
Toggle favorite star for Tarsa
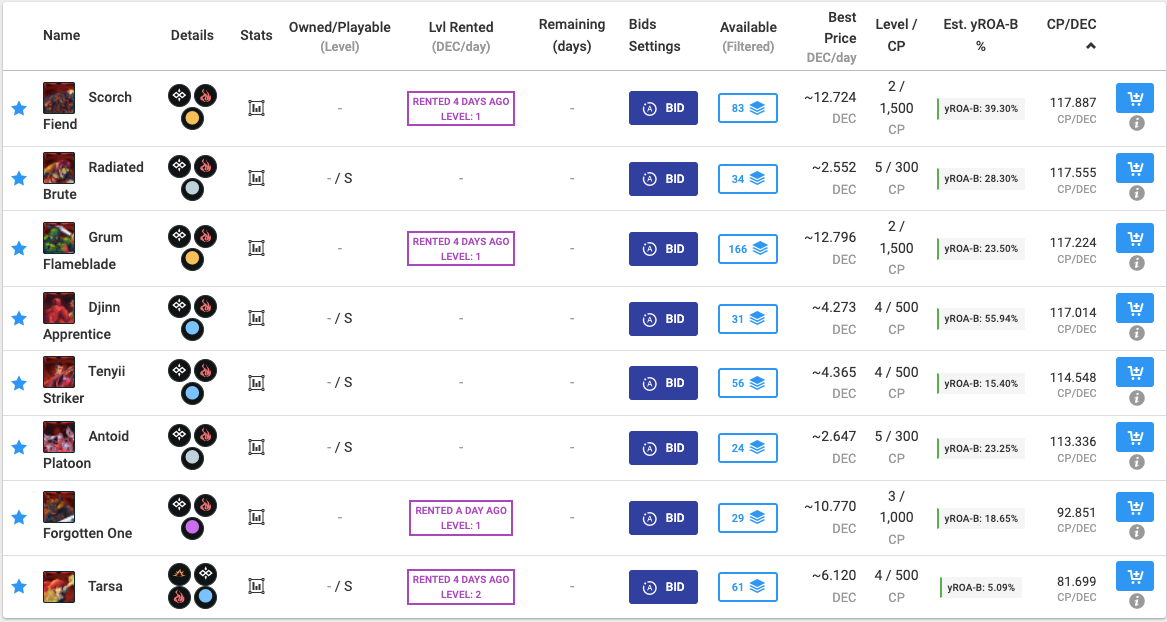(x=19, y=586)
